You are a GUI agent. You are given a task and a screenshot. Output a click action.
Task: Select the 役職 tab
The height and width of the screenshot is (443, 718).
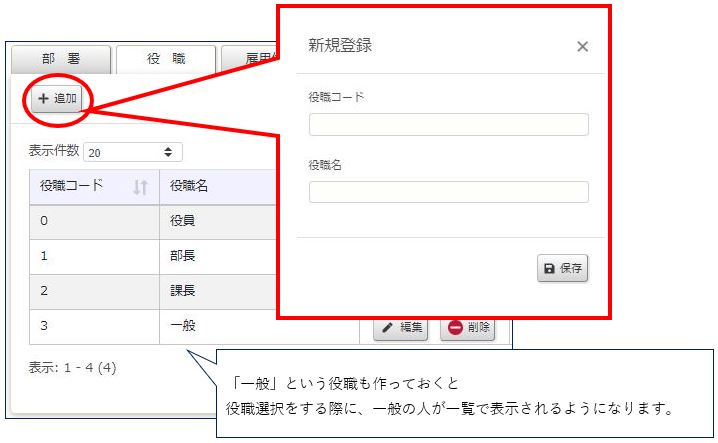(x=165, y=60)
